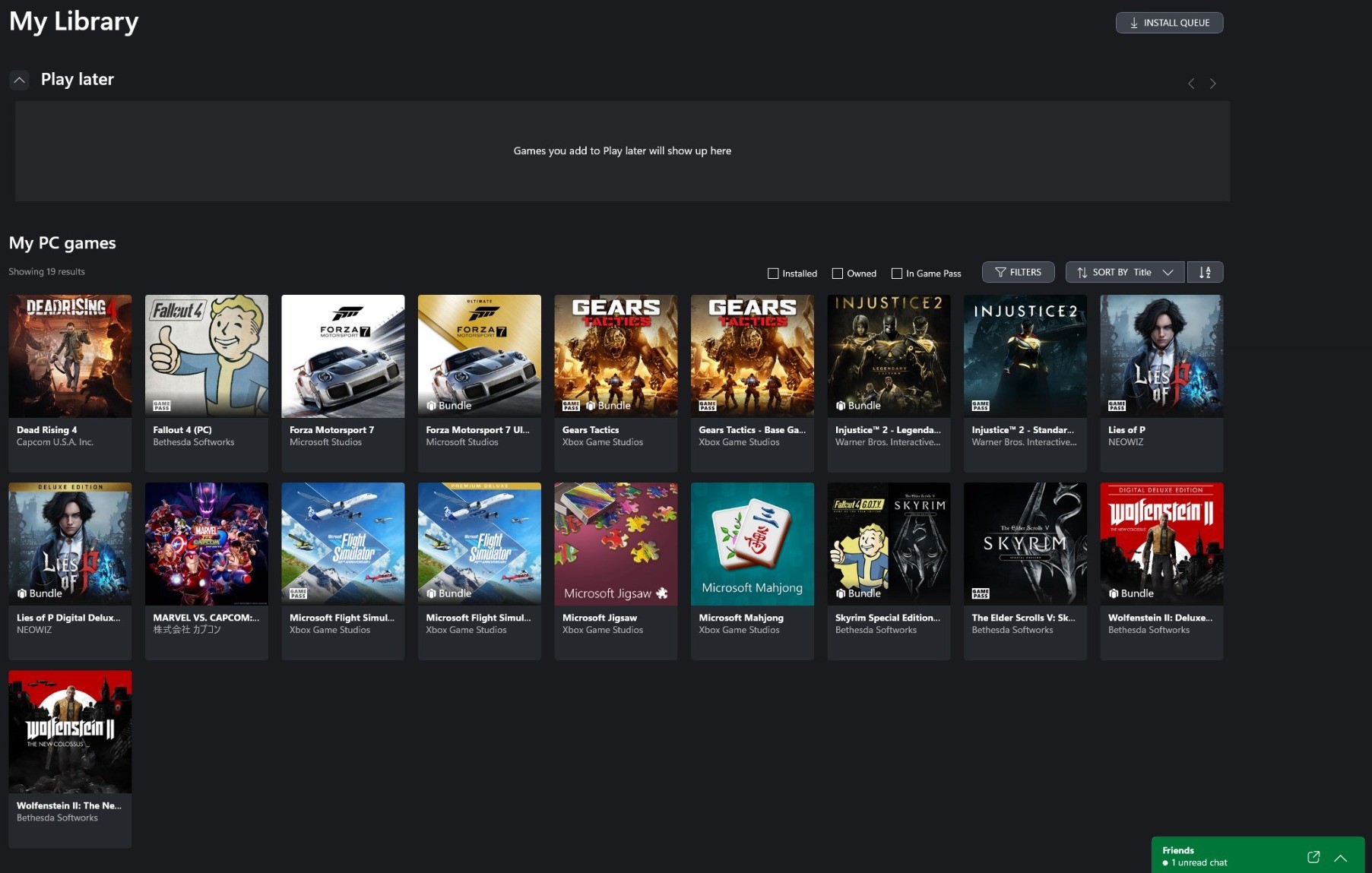Click the 'NEOWIZ' publisher under Lies of P
1372x873 pixels.
coord(1126,442)
